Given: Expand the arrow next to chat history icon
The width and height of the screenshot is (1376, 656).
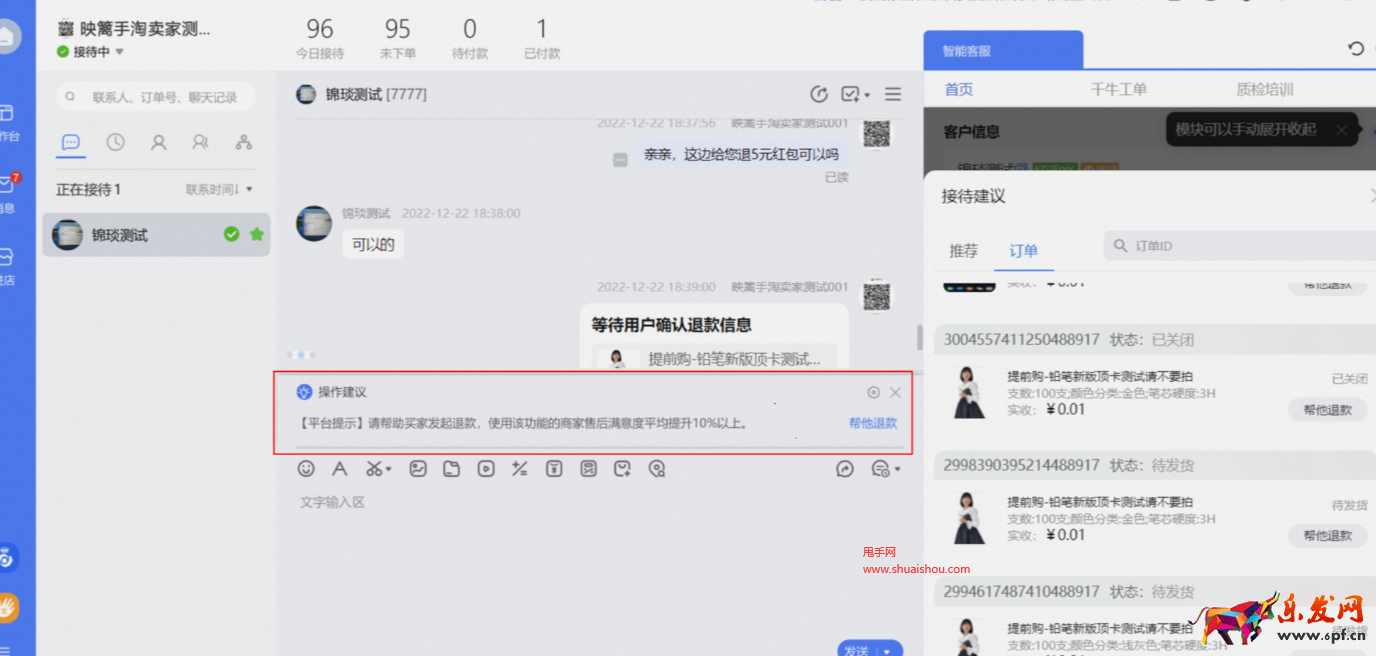Looking at the screenshot, I should click(897, 469).
